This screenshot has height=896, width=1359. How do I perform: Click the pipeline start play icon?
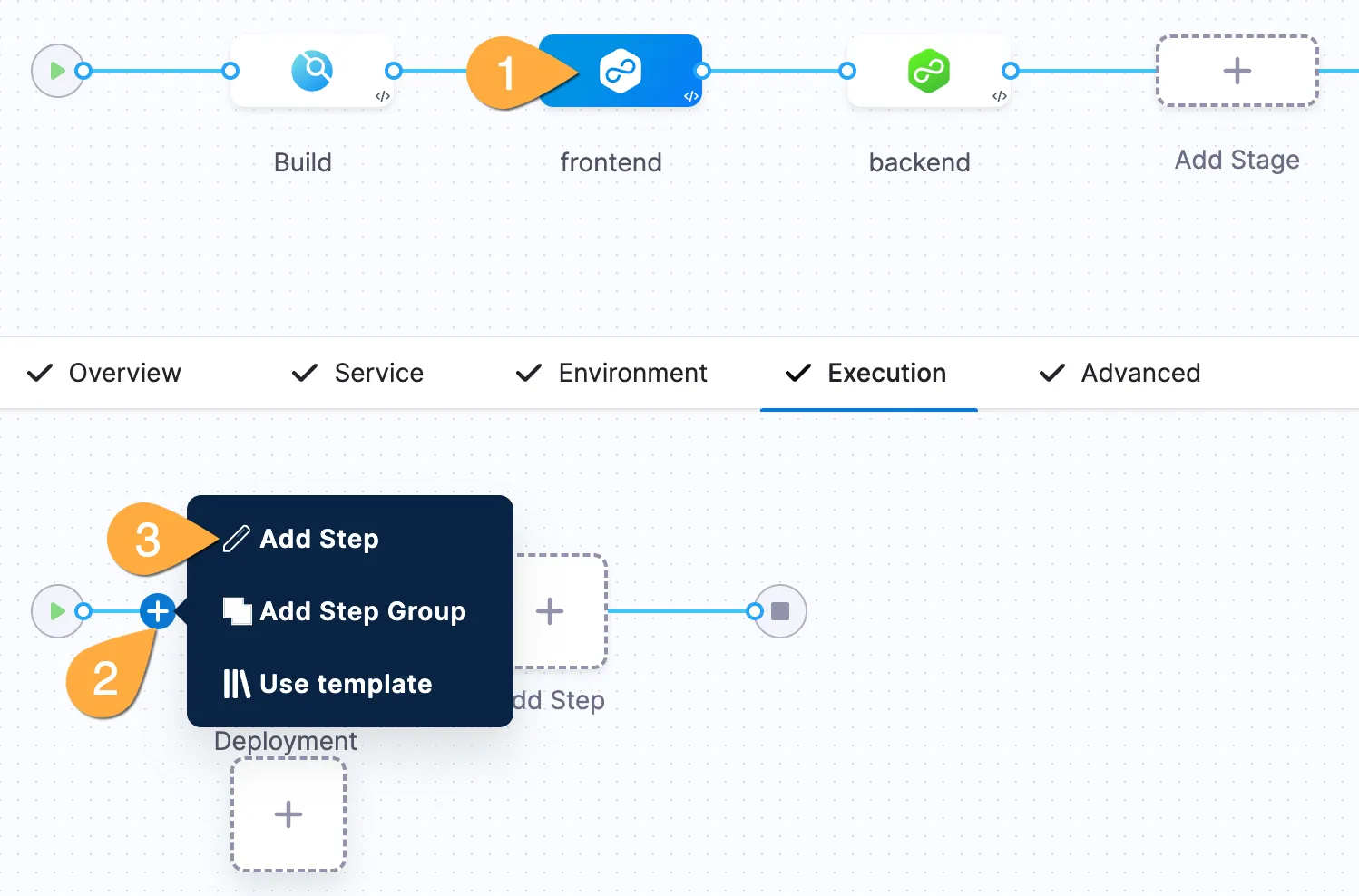56,71
